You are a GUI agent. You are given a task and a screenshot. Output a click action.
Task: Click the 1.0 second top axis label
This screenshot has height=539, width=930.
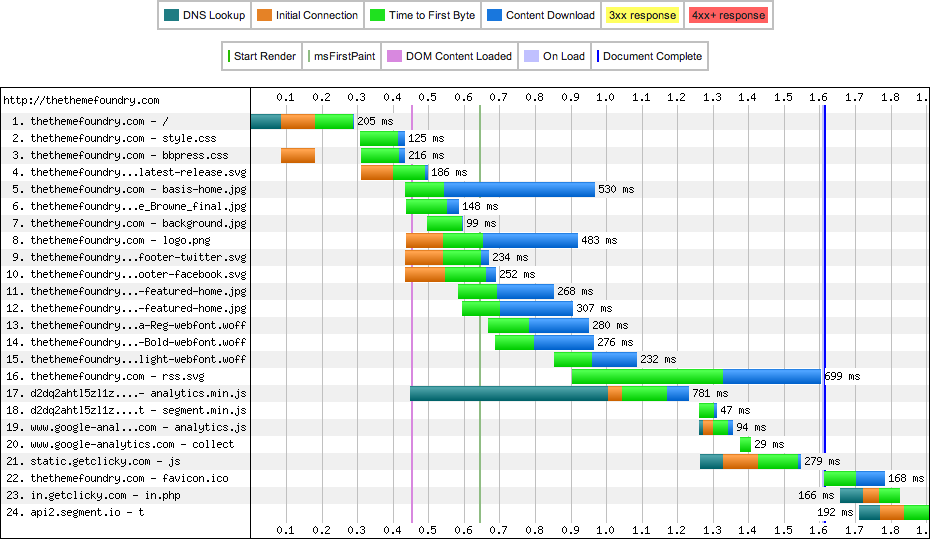606,97
